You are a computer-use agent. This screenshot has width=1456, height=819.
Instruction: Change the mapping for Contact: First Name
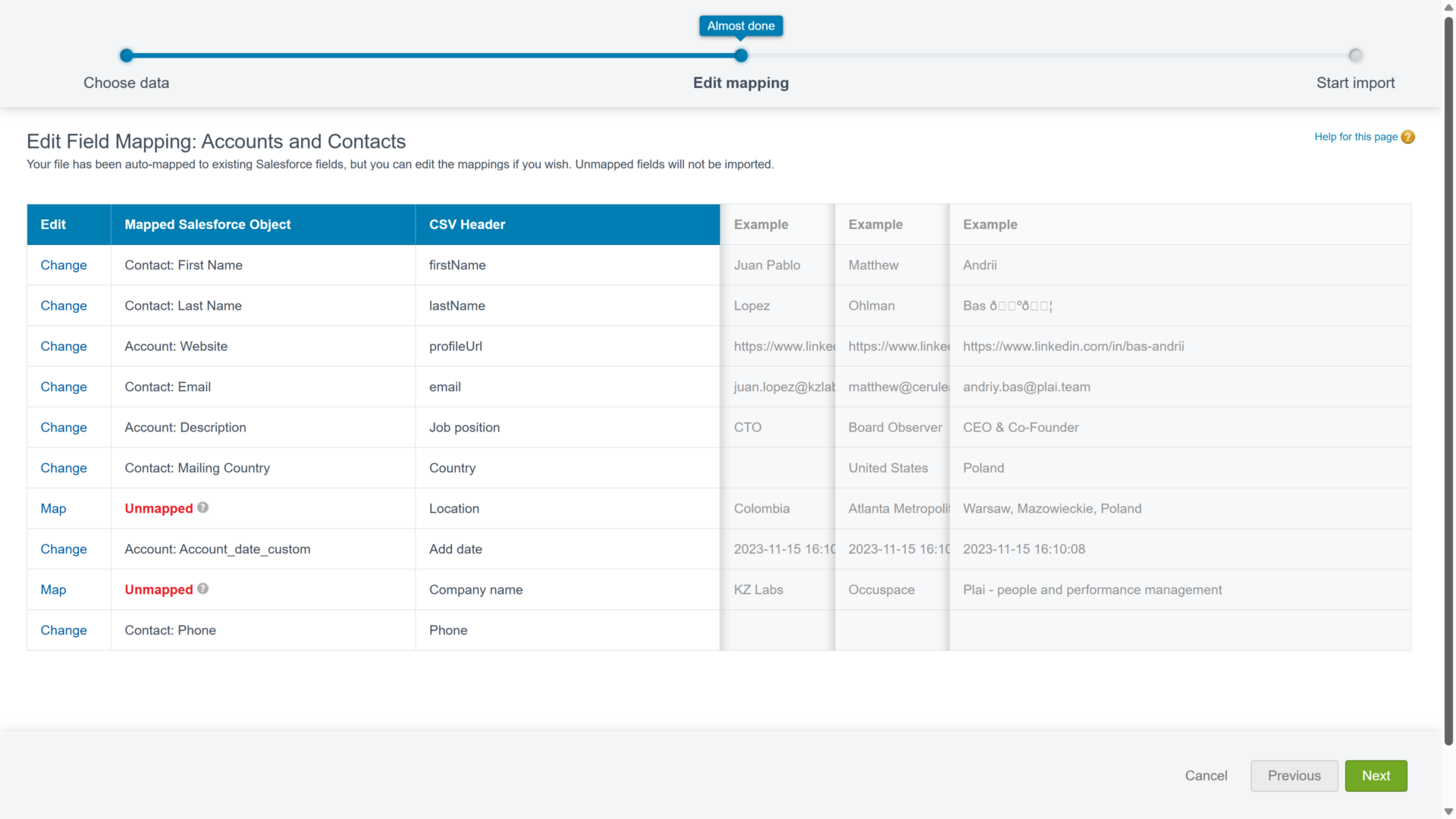(x=64, y=265)
